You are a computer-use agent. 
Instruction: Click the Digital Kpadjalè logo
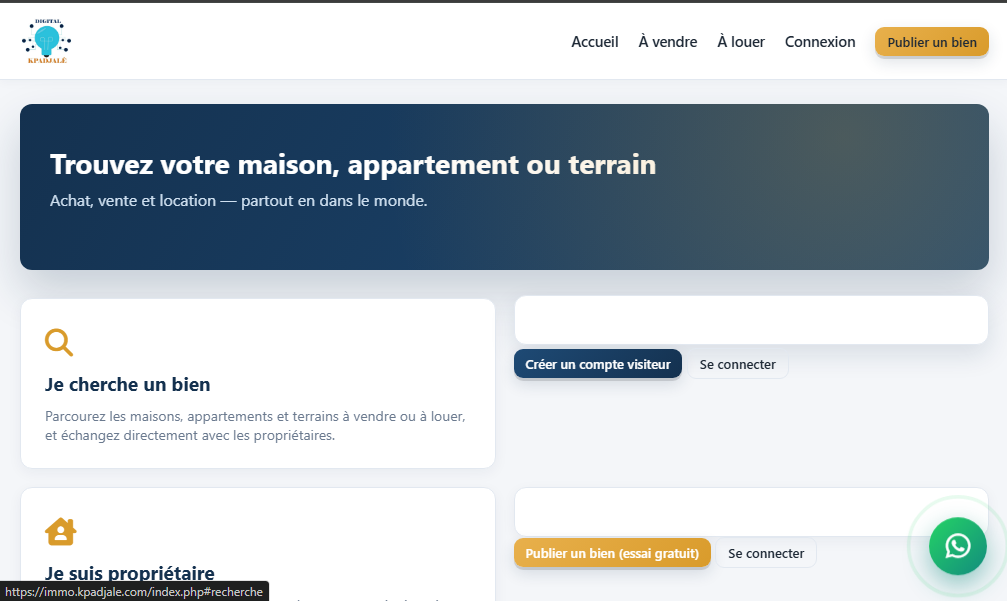(x=46, y=41)
